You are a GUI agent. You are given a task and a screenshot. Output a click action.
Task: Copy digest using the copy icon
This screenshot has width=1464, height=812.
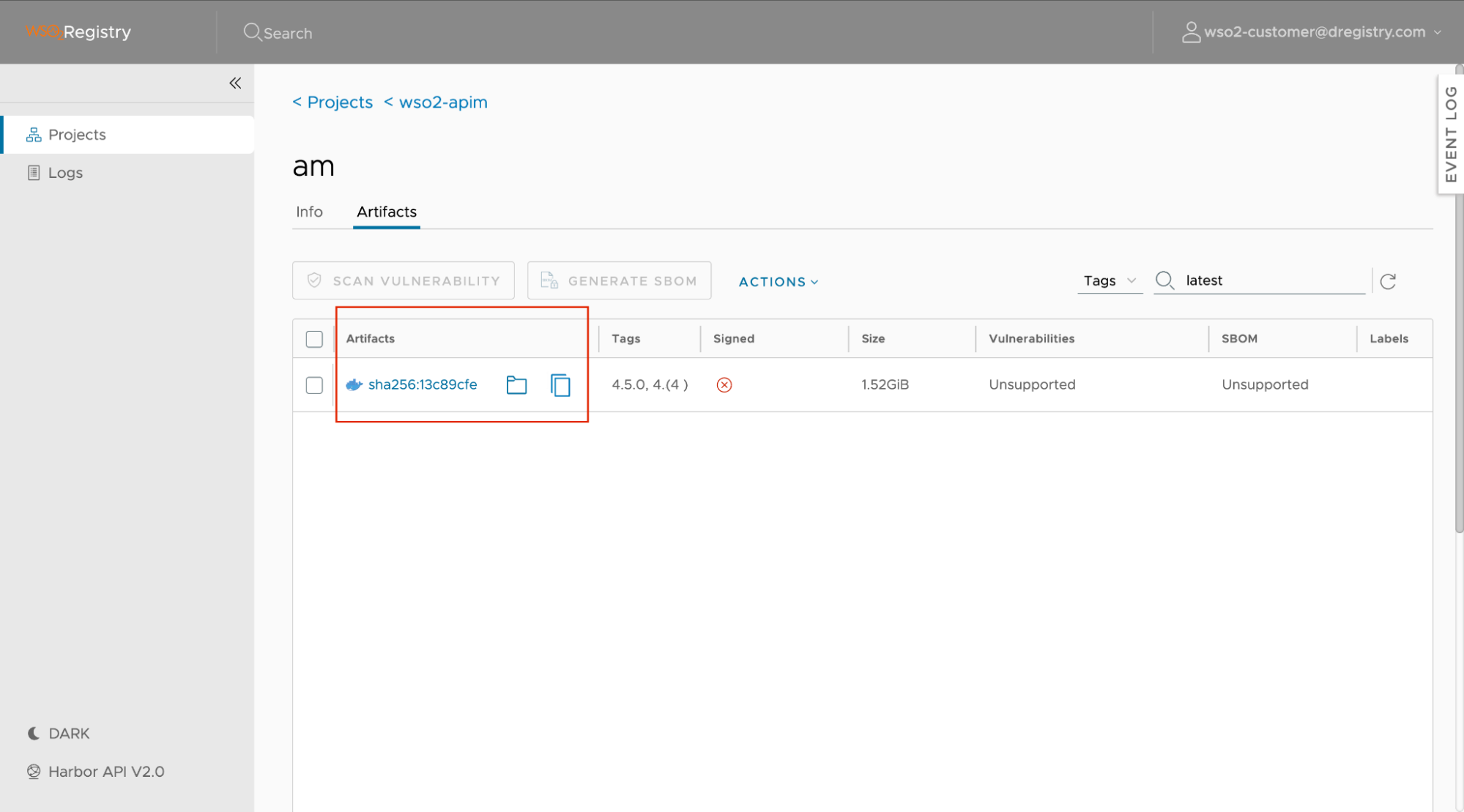tap(560, 384)
